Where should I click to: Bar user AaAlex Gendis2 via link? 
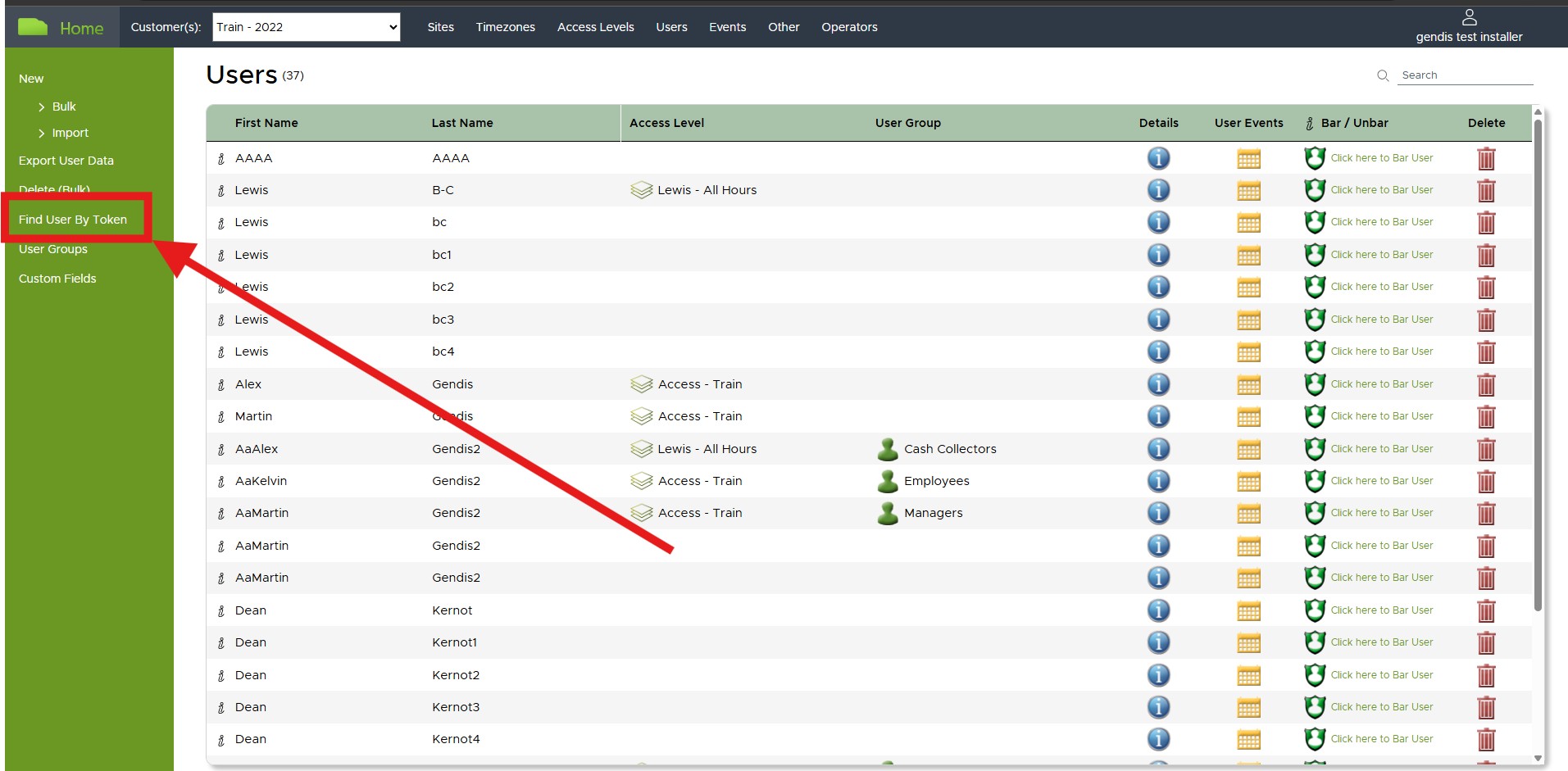[x=1381, y=449]
